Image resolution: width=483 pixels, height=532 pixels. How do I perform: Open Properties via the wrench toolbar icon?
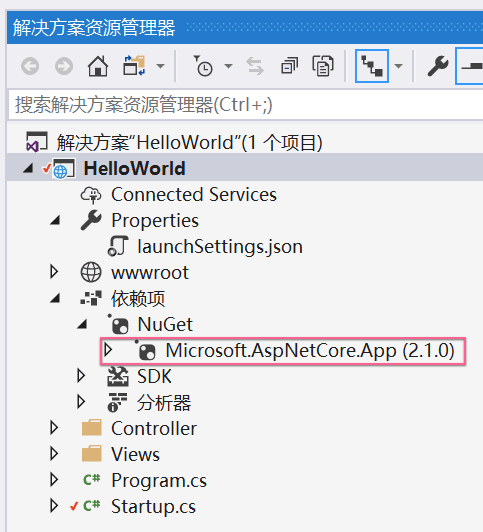tap(438, 66)
